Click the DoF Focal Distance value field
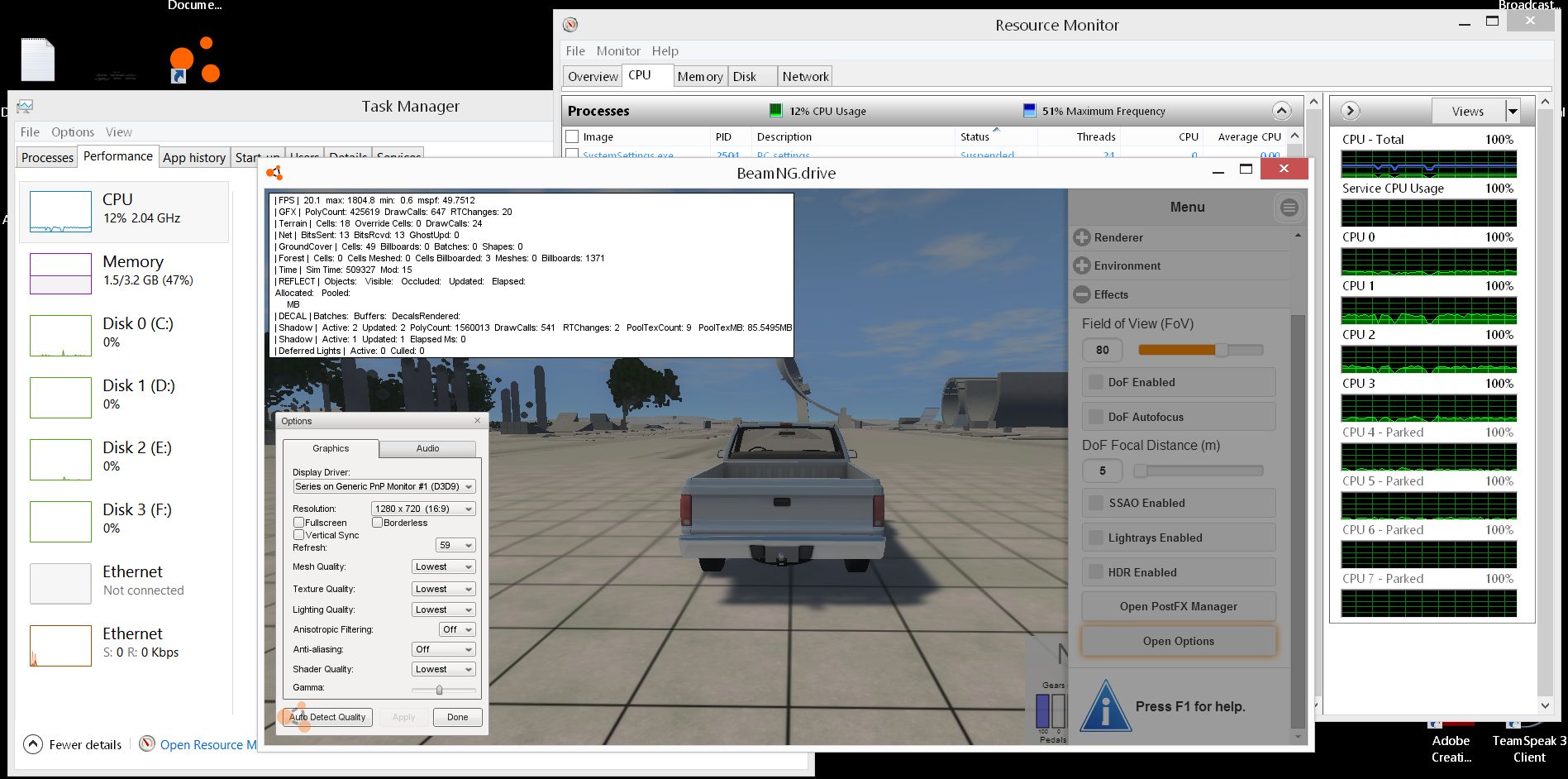Image resolution: width=1568 pixels, height=779 pixels. click(1103, 471)
